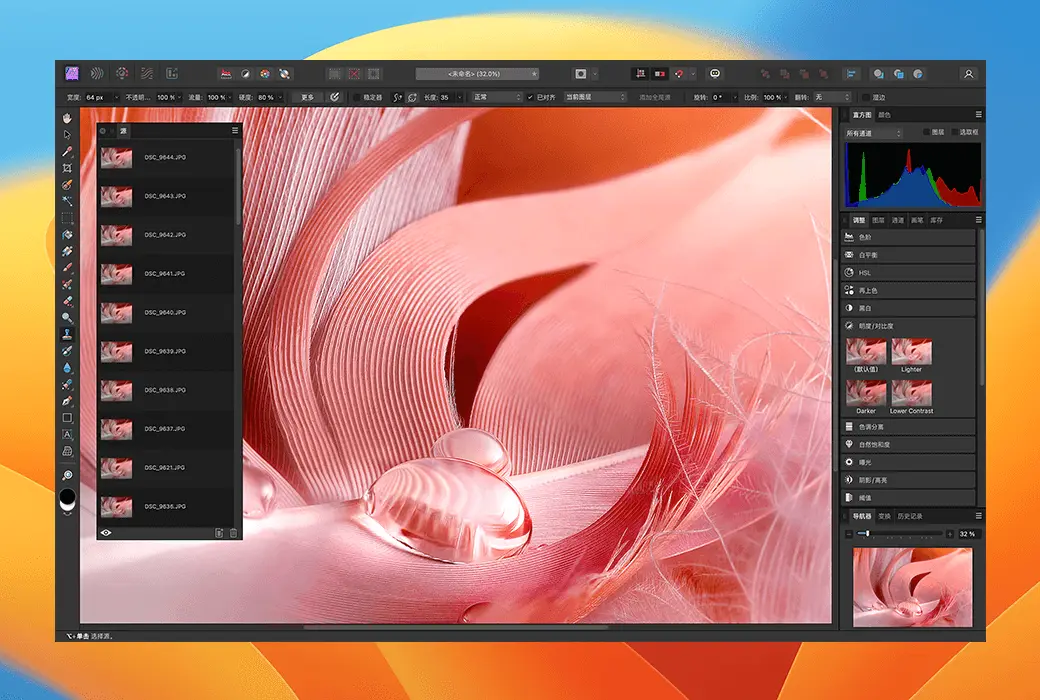Select the Blur water drop tool

pyautogui.click(x=67, y=368)
